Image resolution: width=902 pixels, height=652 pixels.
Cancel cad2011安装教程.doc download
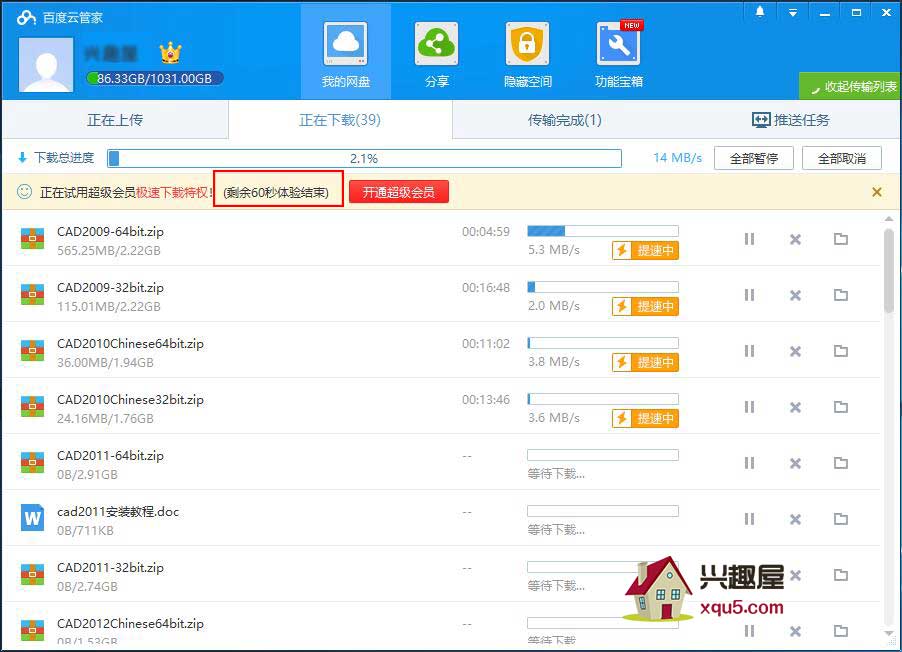(x=795, y=519)
